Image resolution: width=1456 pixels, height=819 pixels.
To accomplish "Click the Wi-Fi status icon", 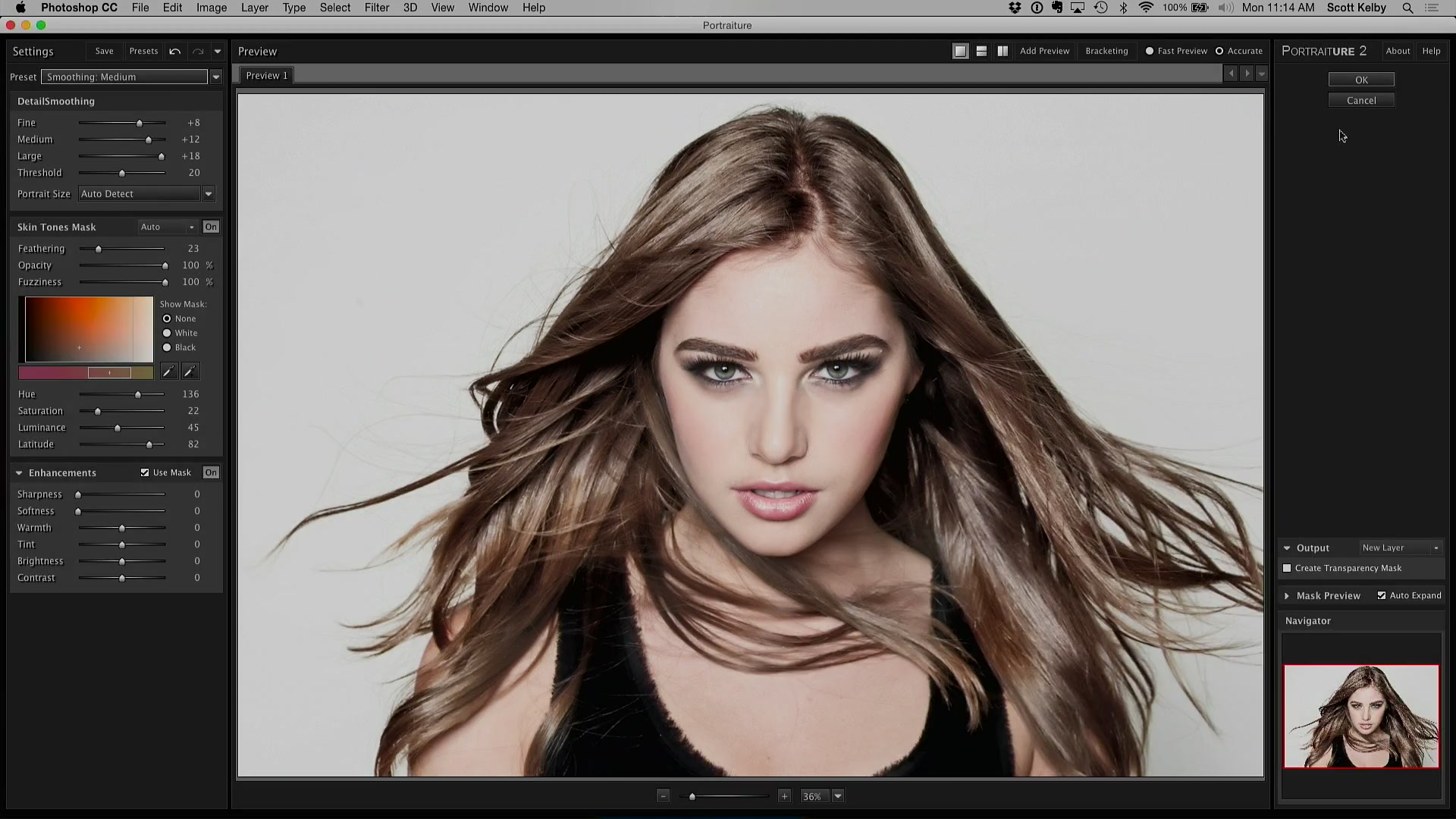I will tap(1146, 8).
